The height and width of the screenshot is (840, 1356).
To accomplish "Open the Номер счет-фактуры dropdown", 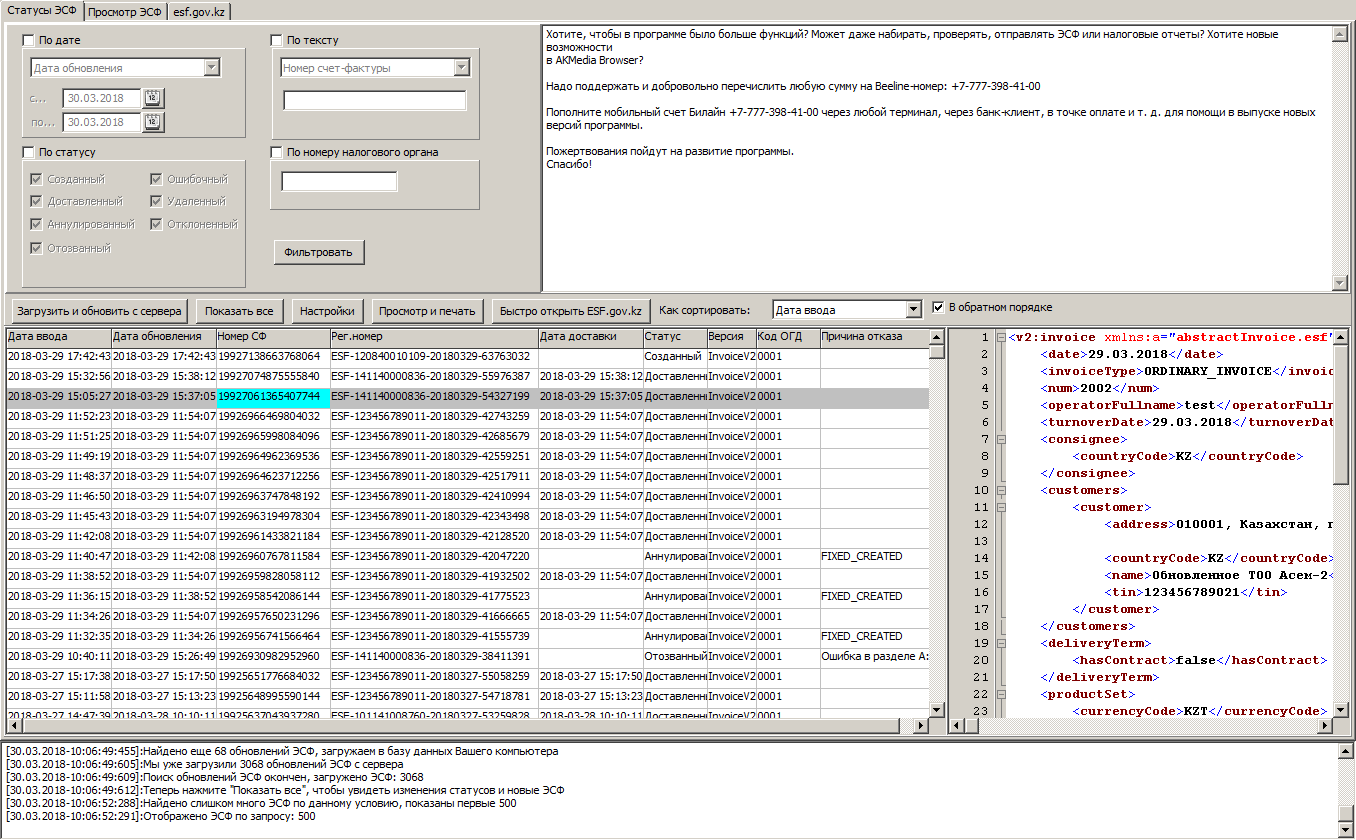I will coord(461,68).
